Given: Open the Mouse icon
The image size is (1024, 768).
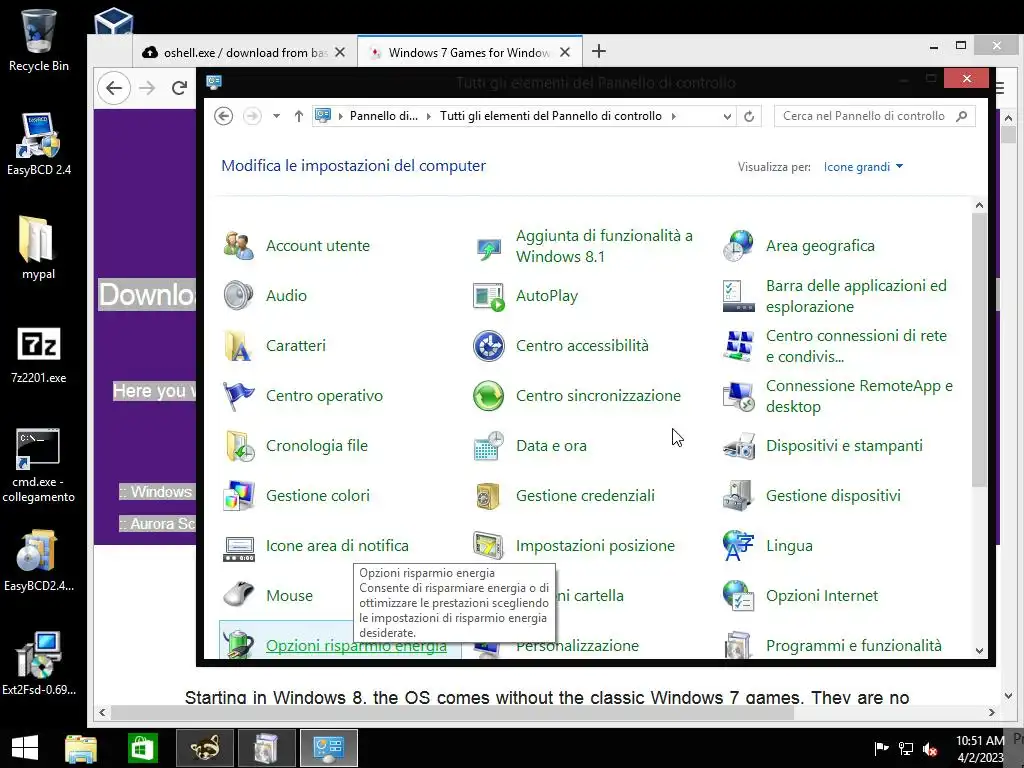Looking at the screenshot, I should (238, 596).
